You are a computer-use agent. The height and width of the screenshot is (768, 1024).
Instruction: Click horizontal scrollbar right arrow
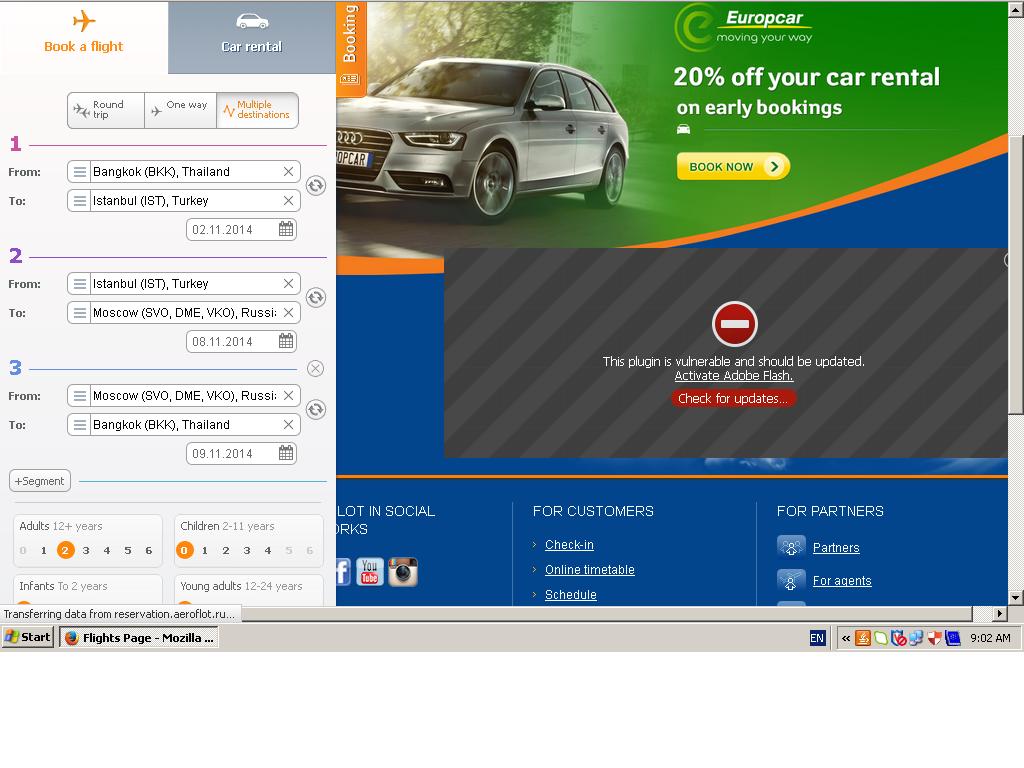pyautogui.click(x=999, y=614)
